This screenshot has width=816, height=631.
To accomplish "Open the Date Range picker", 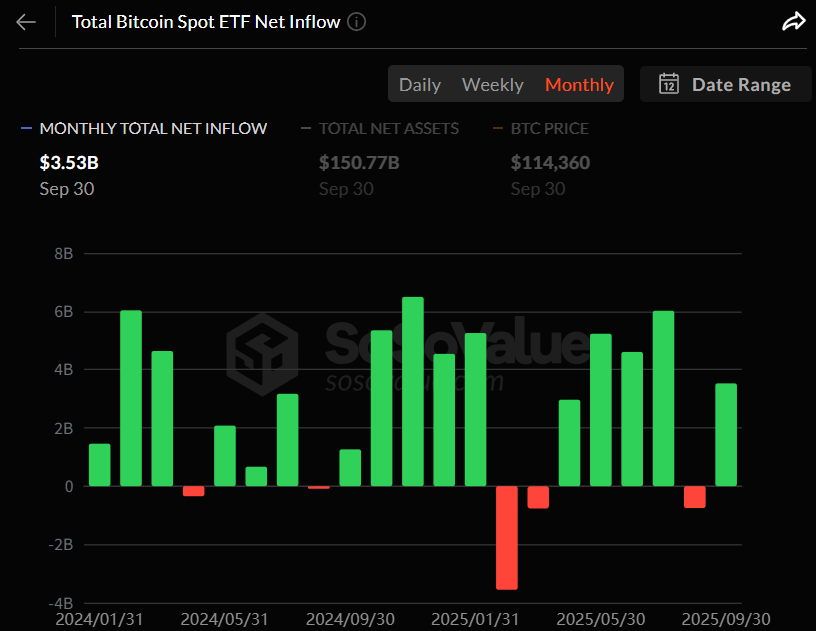I will [x=725, y=84].
